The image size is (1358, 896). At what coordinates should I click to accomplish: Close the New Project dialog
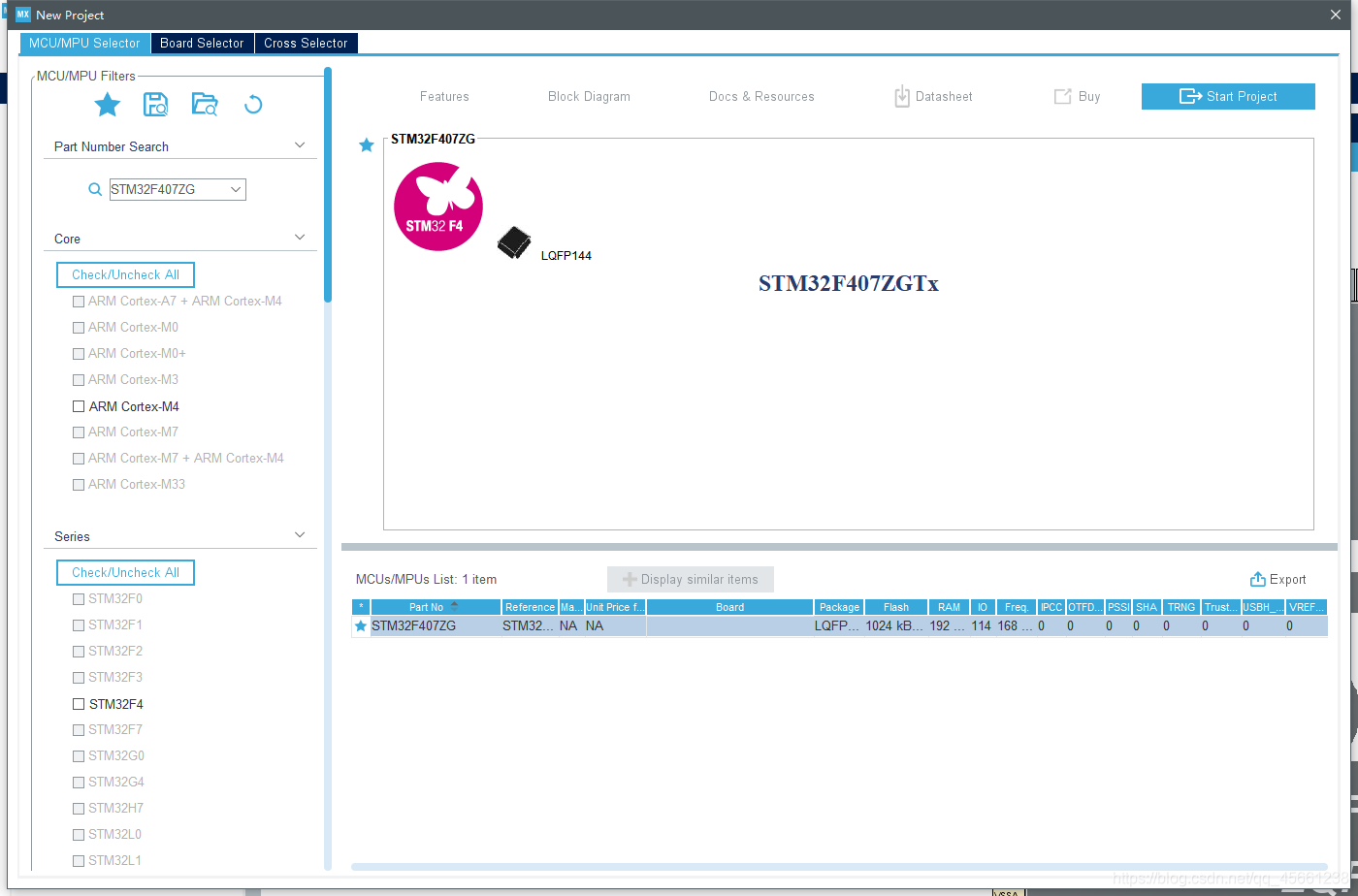(1336, 15)
